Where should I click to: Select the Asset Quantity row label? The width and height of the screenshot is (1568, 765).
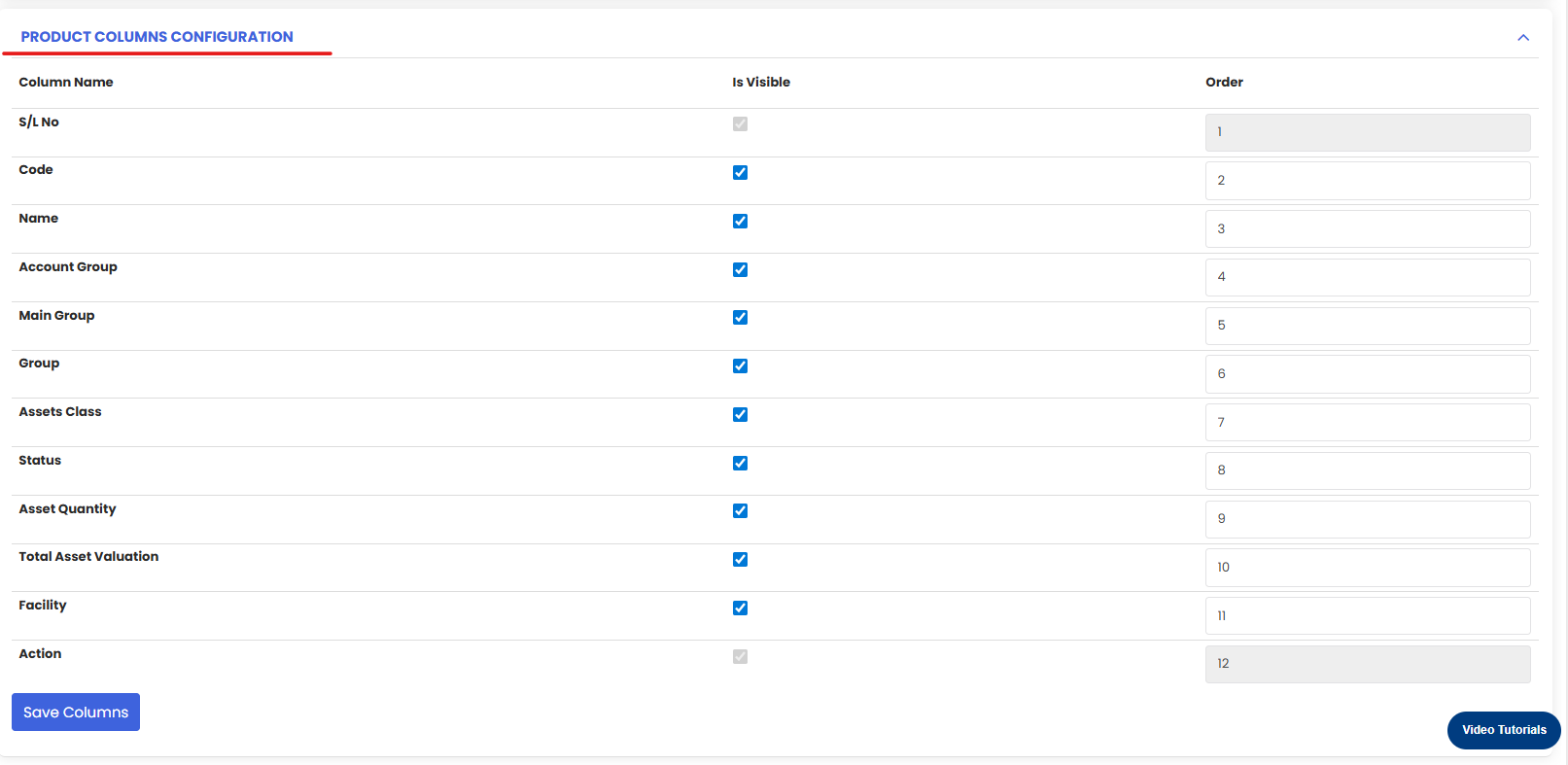[x=67, y=509]
